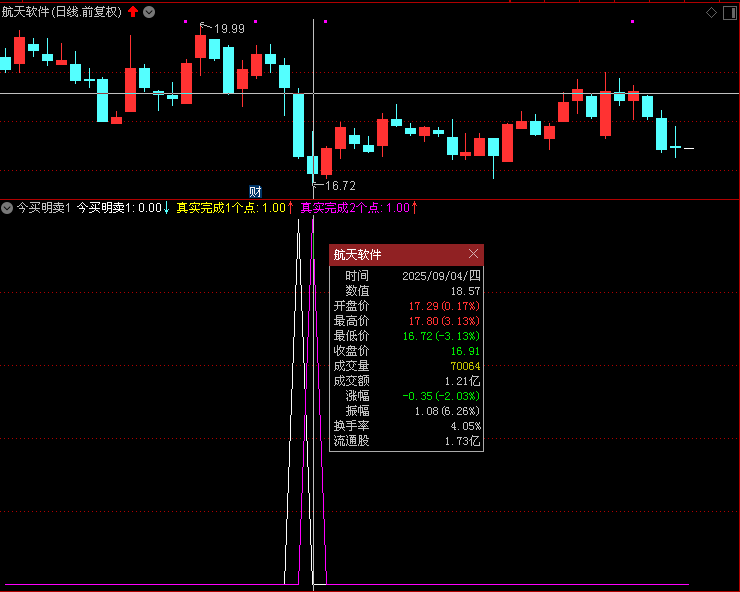Click the 开盘价 17.29 value
Viewport: 740px width, 592px height.
coord(444,306)
